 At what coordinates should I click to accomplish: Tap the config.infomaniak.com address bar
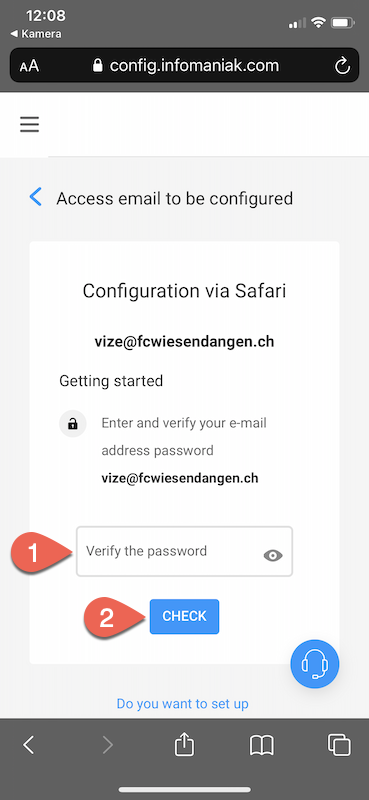click(x=184, y=65)
